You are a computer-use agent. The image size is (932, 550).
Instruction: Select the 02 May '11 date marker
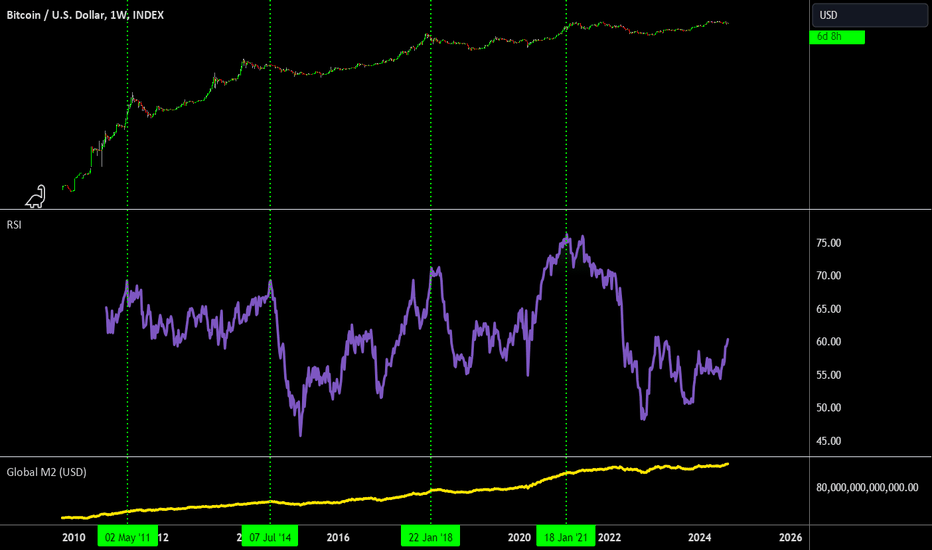point(128,537)
